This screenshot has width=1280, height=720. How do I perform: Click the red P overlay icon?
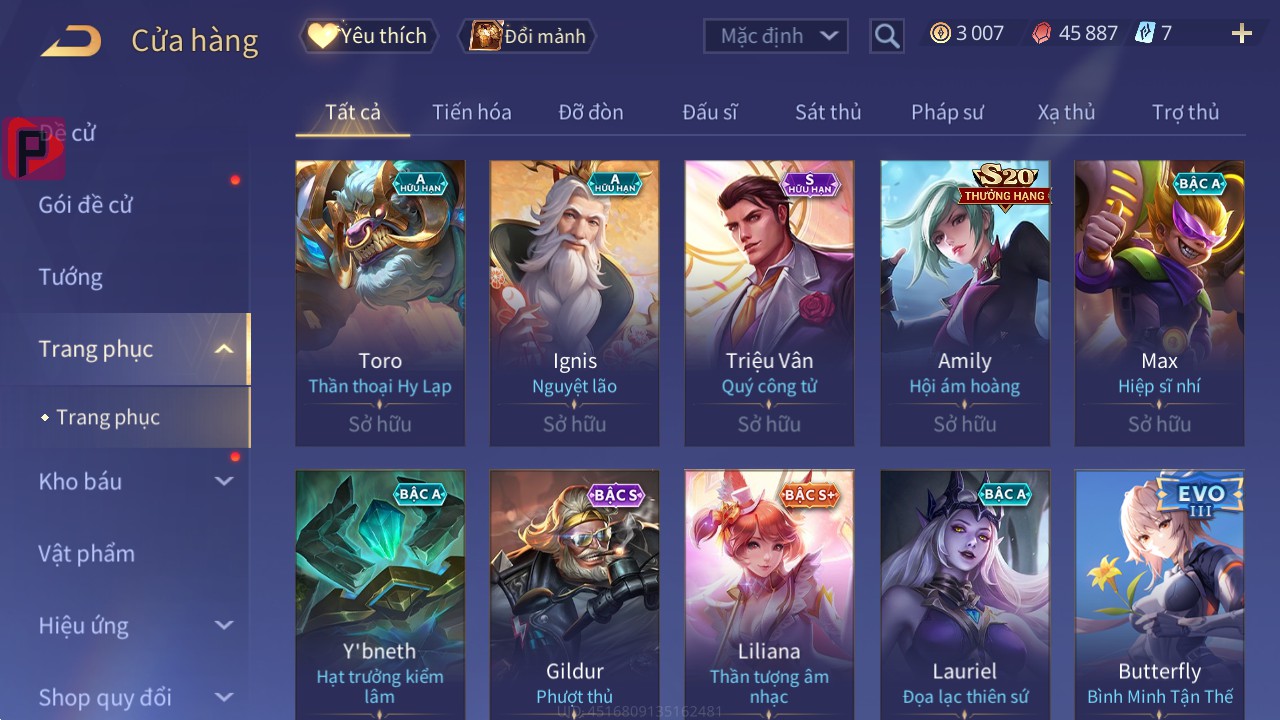click(33, 148)
